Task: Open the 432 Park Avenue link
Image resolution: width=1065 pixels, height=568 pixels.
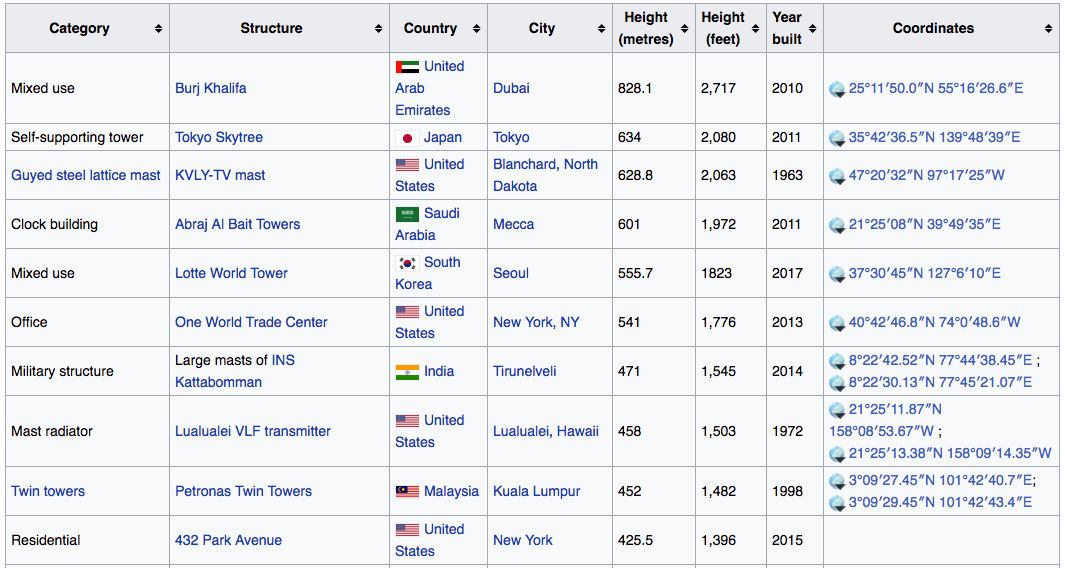Action: pyautogui.click(x=228, y=540)
